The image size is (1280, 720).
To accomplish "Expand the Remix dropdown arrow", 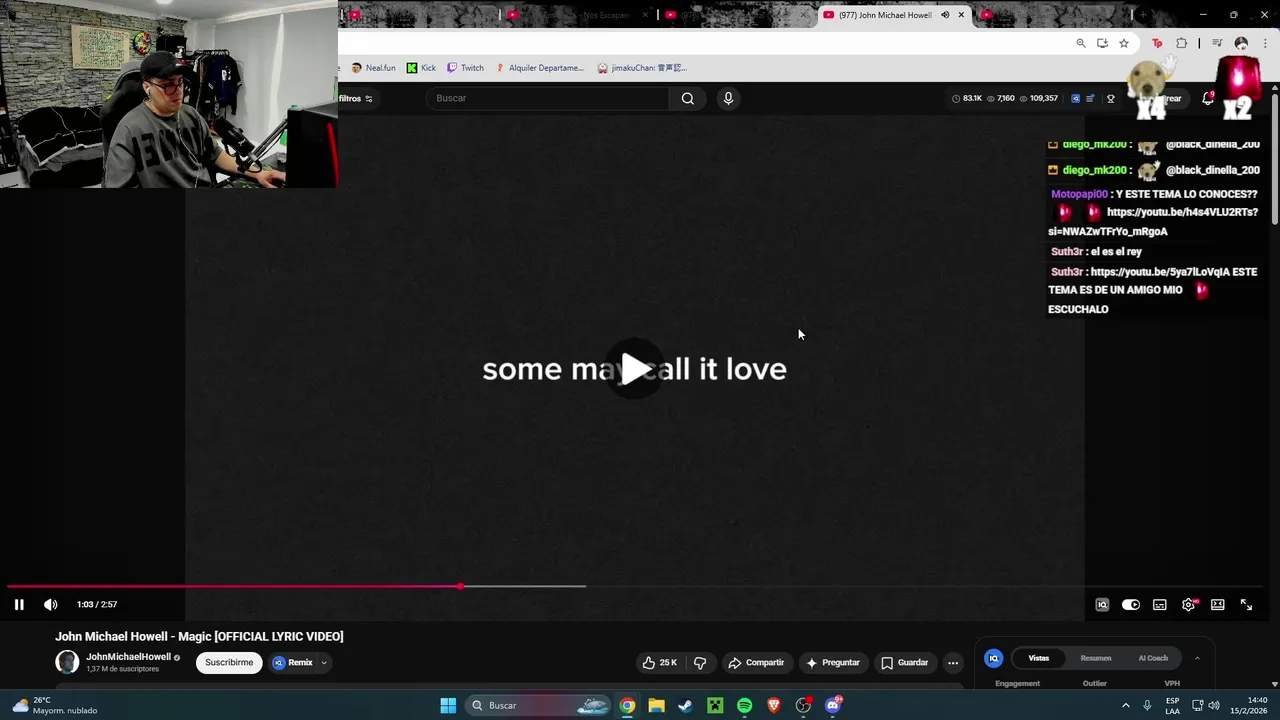I will pyautogui.click(x=324, y=662).
